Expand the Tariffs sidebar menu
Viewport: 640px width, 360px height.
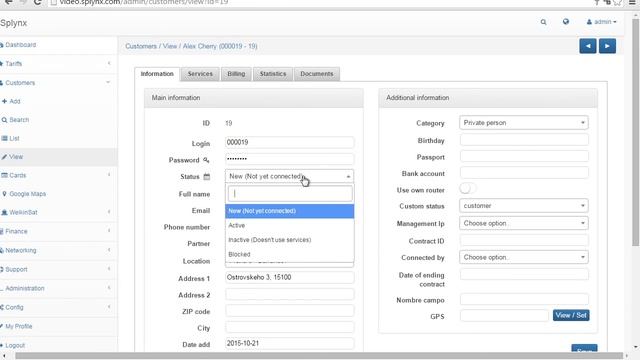pyautogui.click(x=58, y=64)
